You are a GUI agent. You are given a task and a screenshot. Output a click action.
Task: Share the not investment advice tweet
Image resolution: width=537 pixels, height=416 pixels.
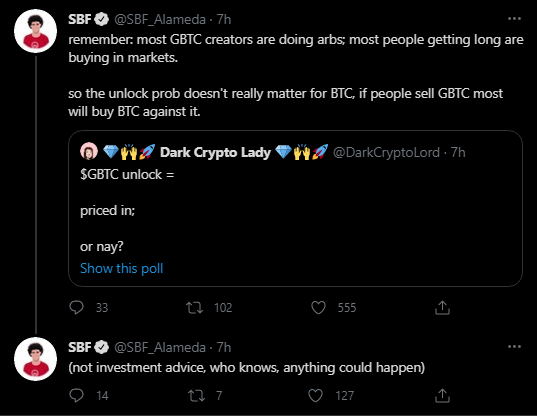click(442, 395)
